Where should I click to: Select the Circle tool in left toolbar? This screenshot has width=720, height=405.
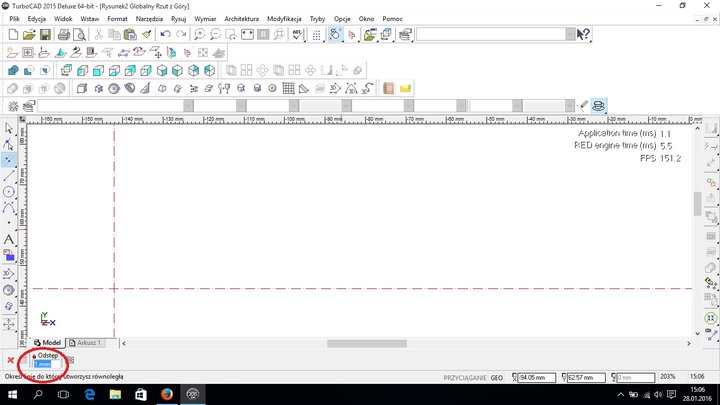(x=9, y=191)
